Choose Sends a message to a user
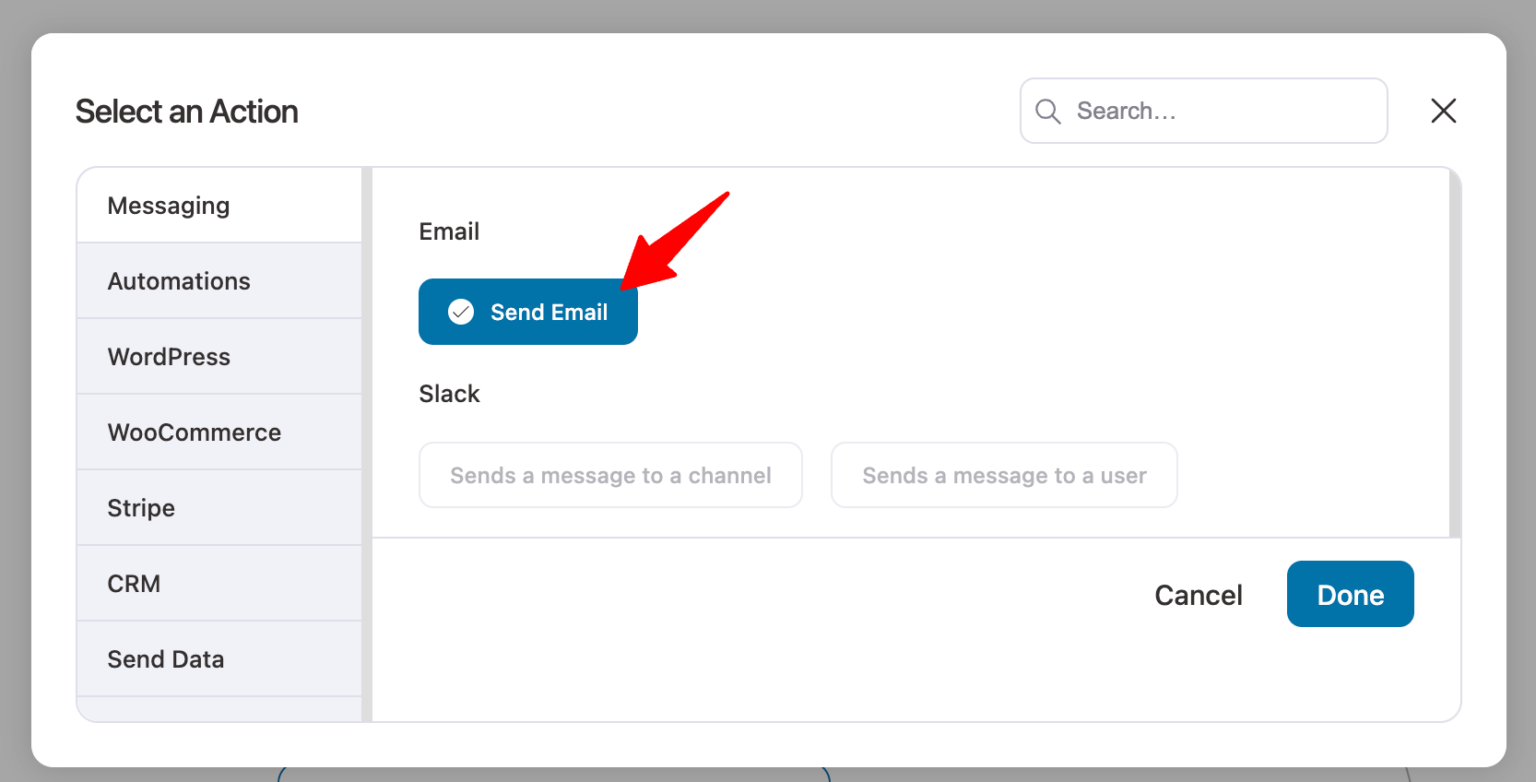Screen dimensions: 1536x782 click(x=1003, y=475)
